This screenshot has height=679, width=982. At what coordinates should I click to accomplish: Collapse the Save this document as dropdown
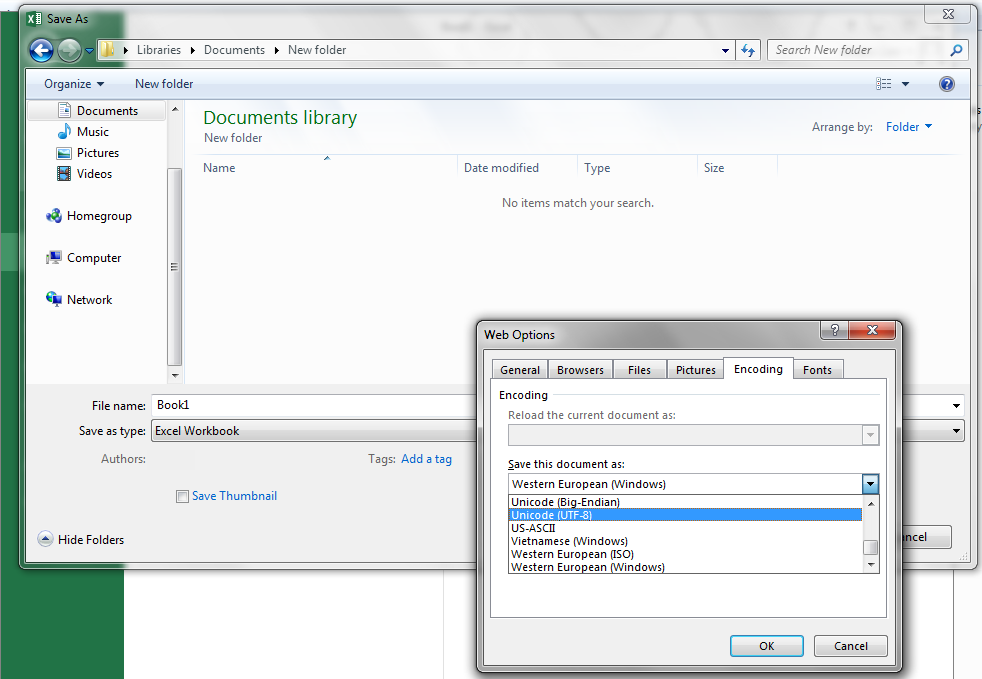click(x=870, y=484)
